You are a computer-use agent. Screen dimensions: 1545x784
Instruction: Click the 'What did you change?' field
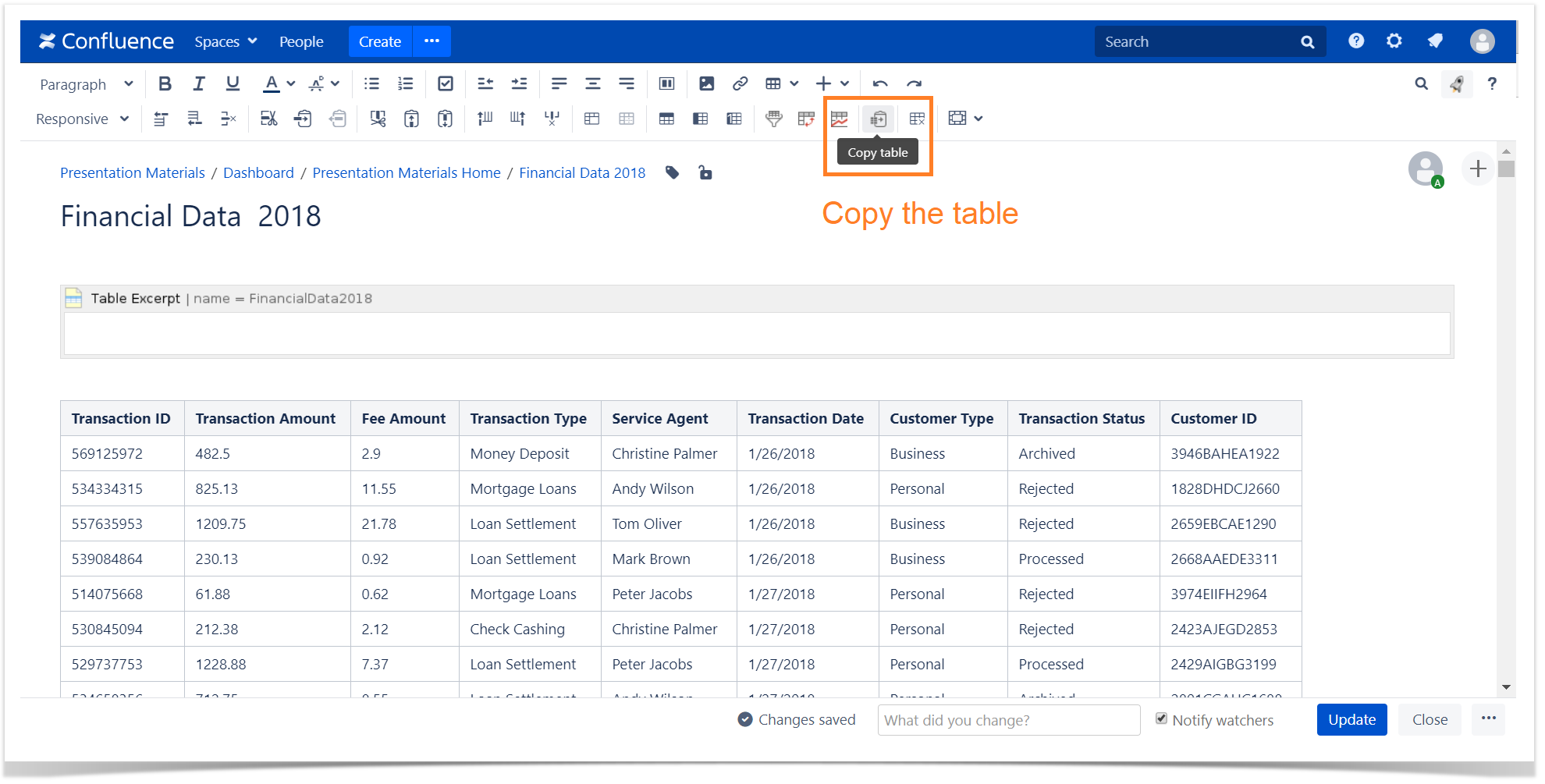click(1008, 720)
